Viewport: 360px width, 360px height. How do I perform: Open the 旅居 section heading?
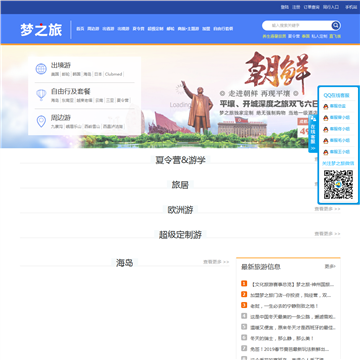coord(180,185)
